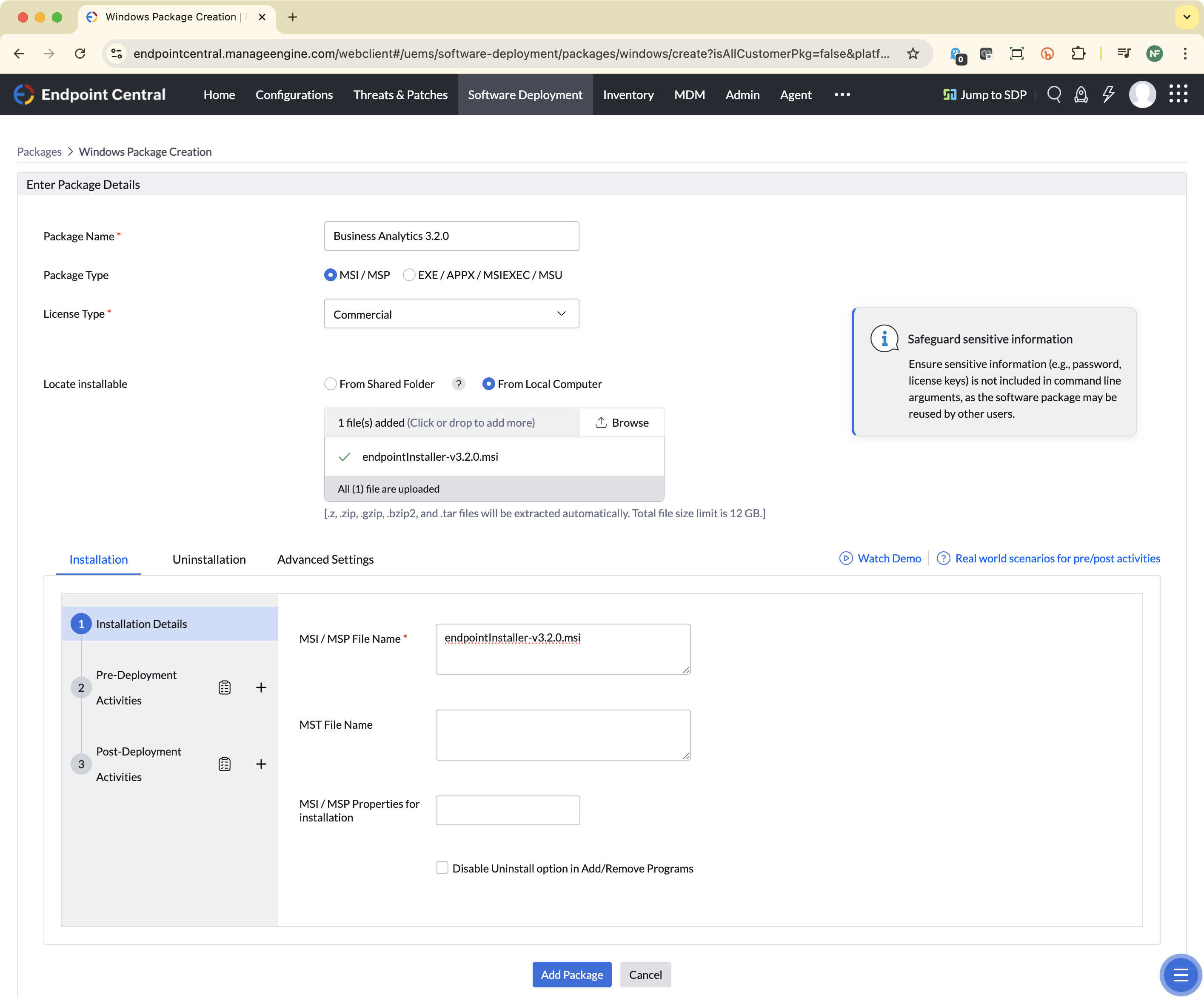Click the notifications bell icon

click(x=1081, y=94)
